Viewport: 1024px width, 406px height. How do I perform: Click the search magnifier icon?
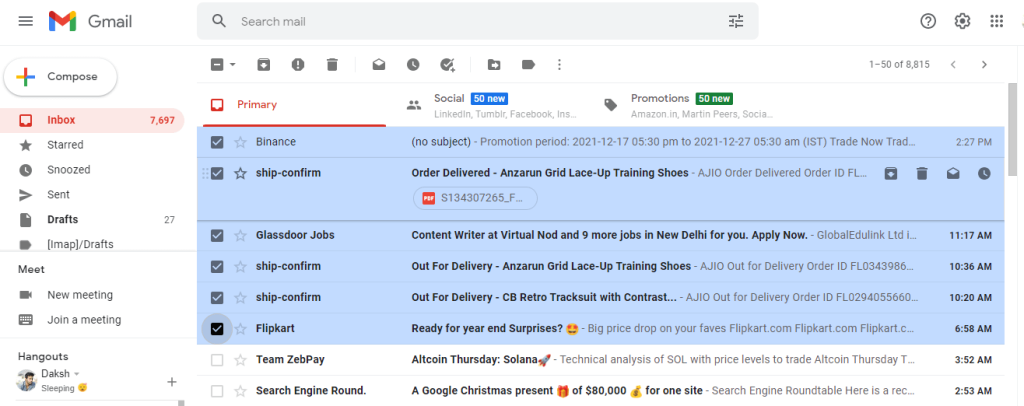(219, 21)
